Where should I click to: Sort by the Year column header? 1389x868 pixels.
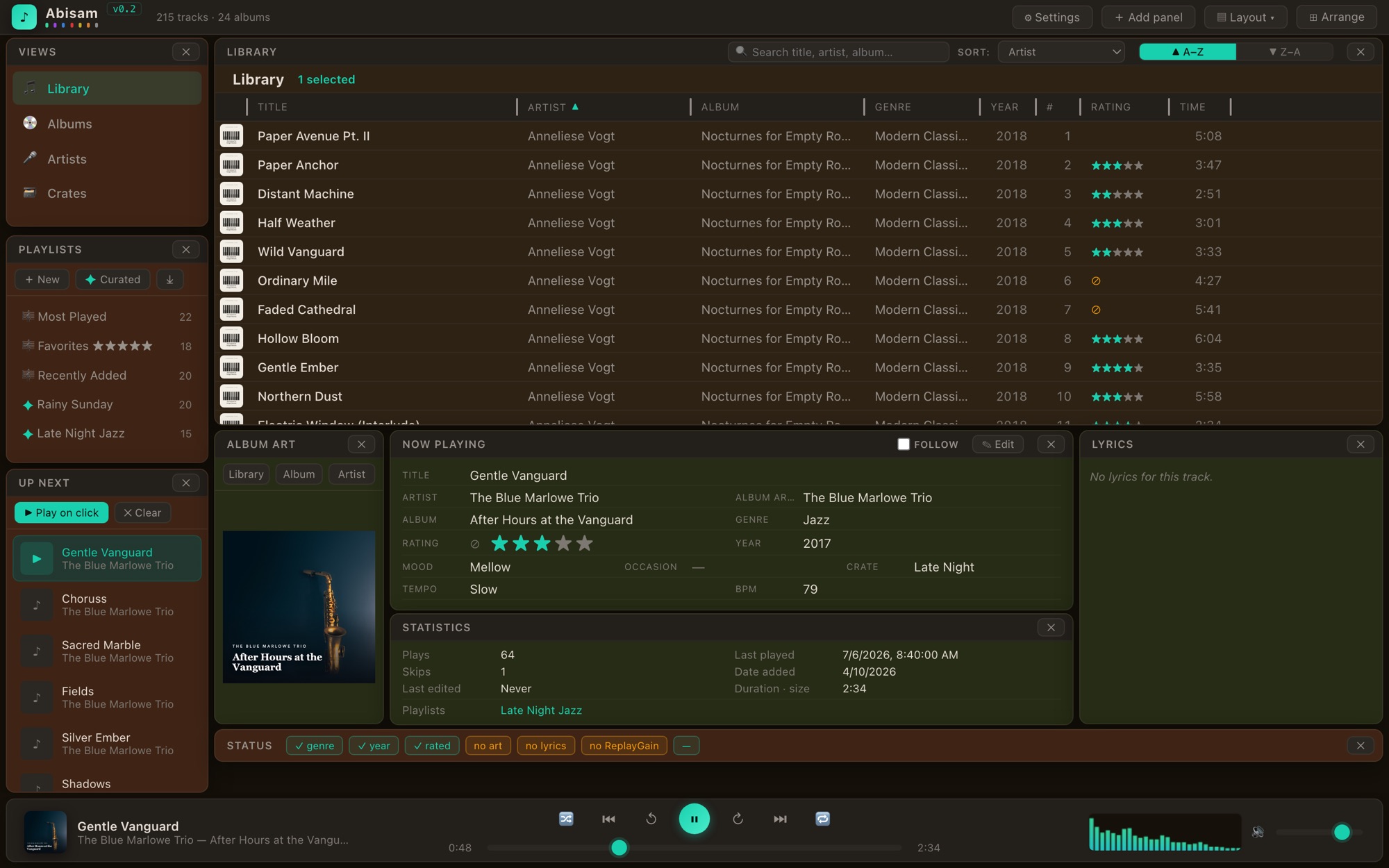point(1004,107)
